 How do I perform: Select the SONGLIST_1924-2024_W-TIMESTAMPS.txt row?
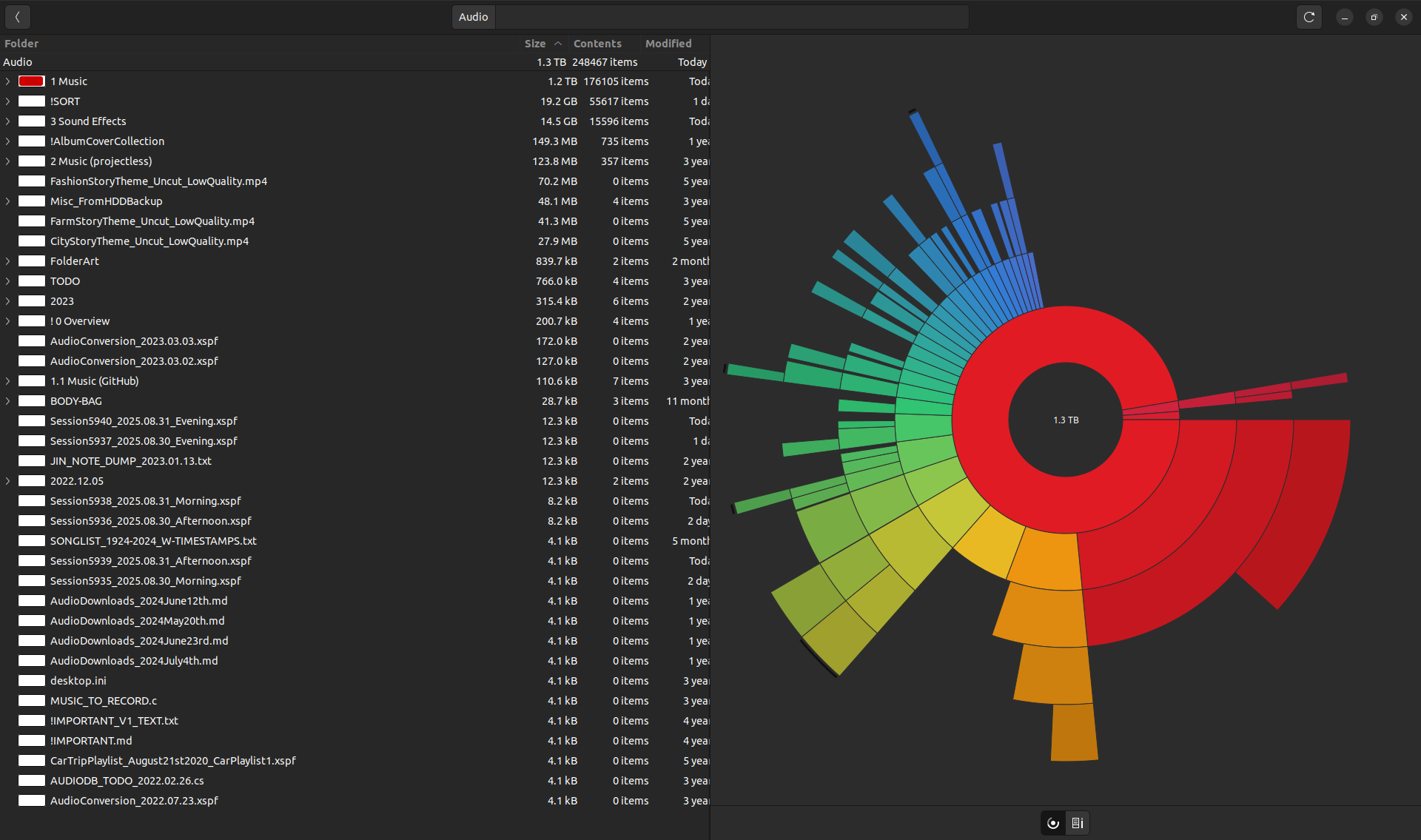coord(153,541)
